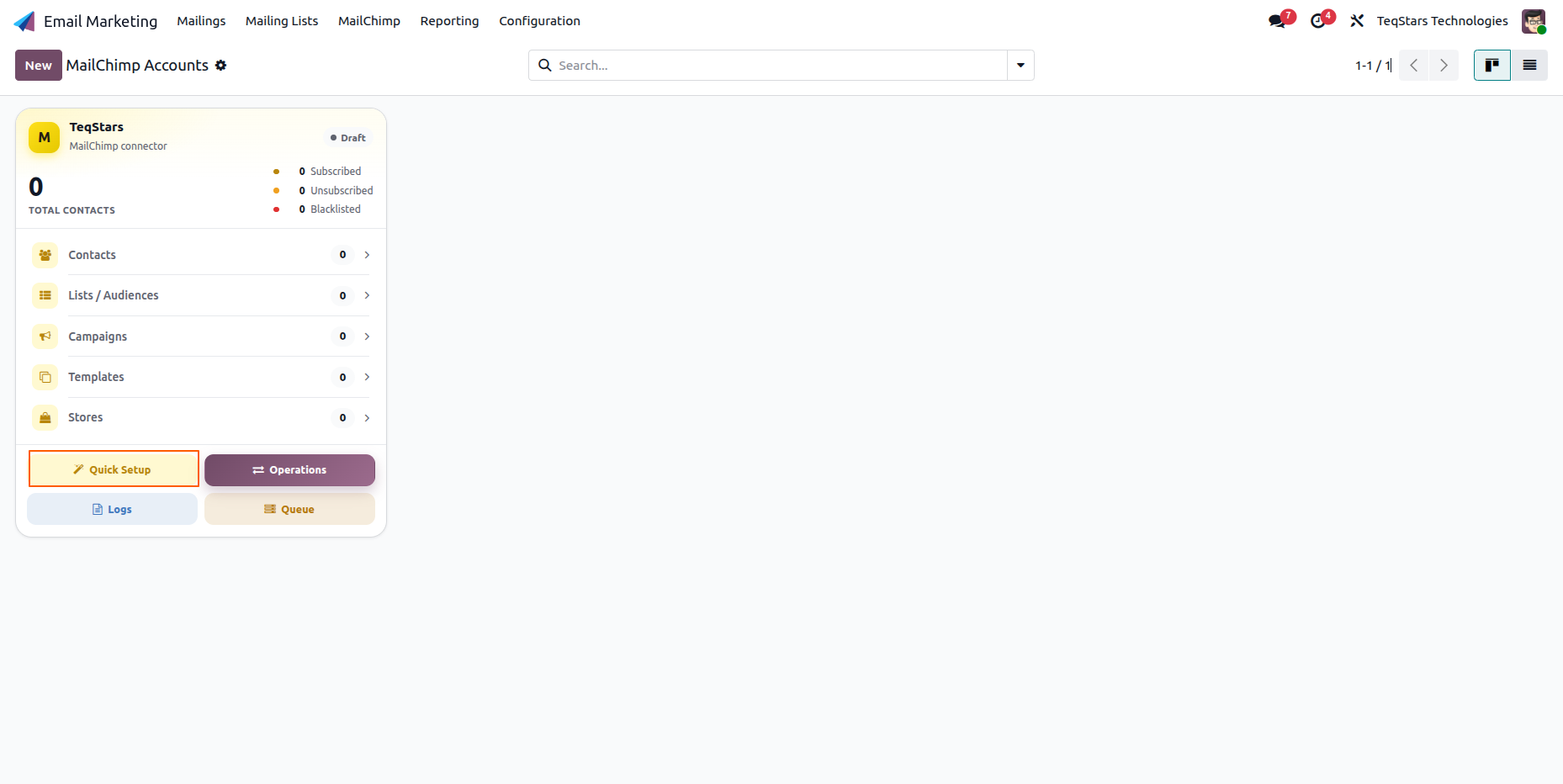
Task: Click the Blacklisted count label
Action: pos(335,209)
